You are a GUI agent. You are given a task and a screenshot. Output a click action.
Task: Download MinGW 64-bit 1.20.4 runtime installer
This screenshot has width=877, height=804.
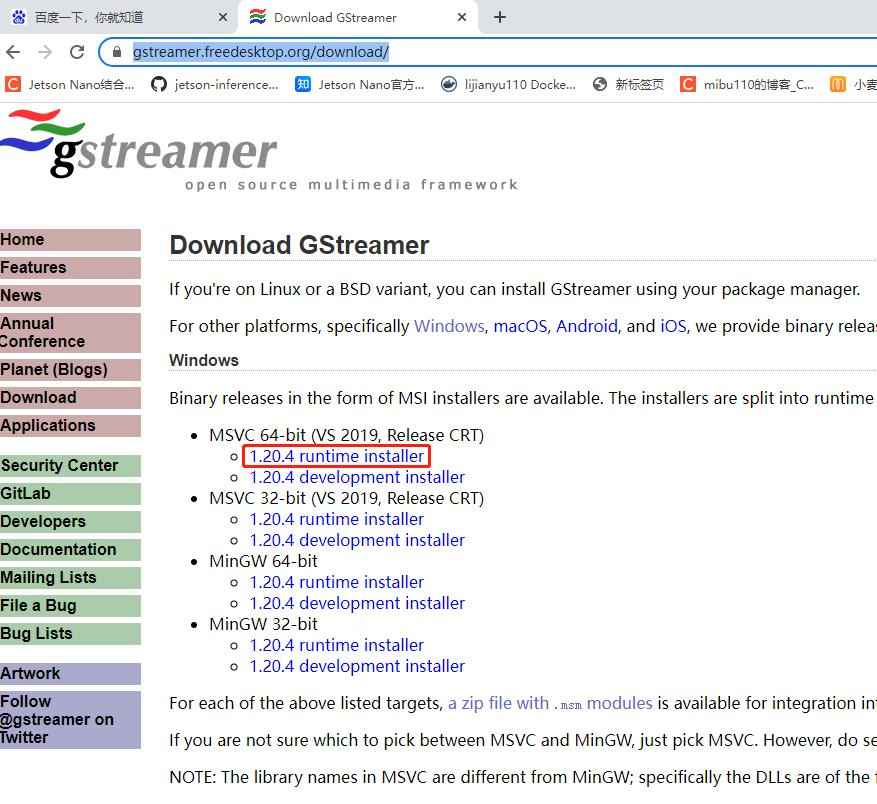[336, 582]
